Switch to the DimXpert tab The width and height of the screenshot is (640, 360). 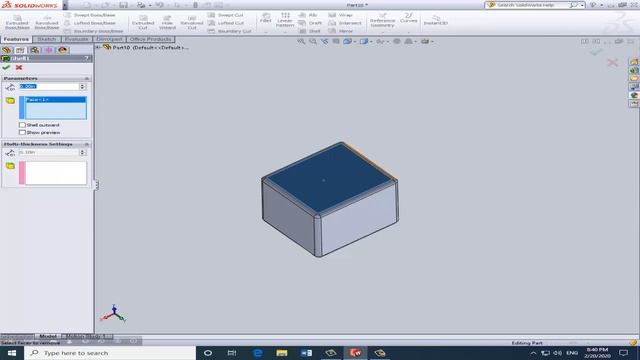click(x=109, y=39)
